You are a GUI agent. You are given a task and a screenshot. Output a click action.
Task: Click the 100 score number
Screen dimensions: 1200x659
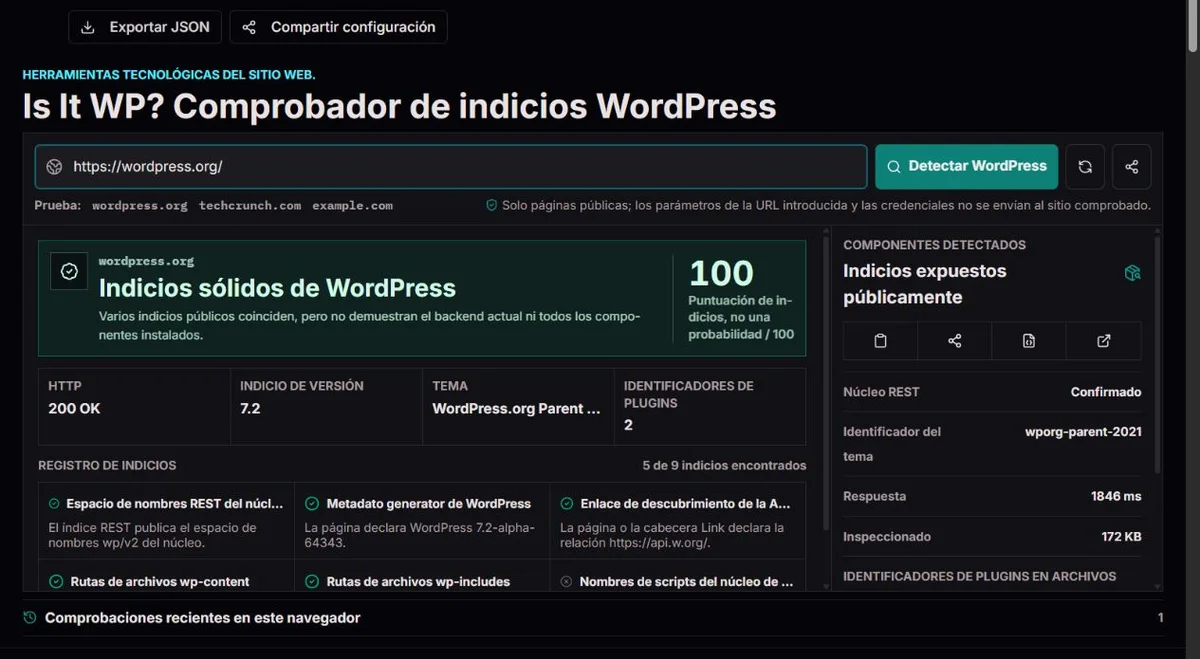click(721, 273)
